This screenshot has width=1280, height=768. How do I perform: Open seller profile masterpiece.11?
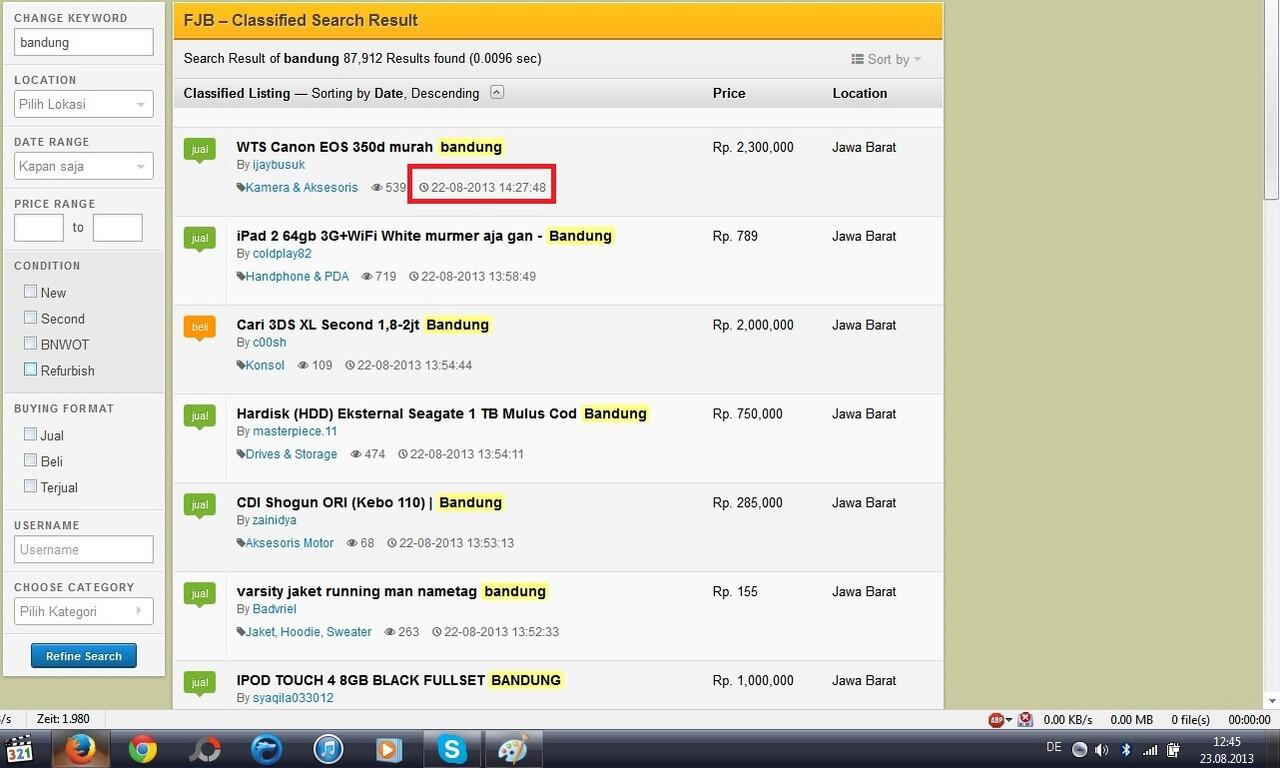(x=295, y=432)
